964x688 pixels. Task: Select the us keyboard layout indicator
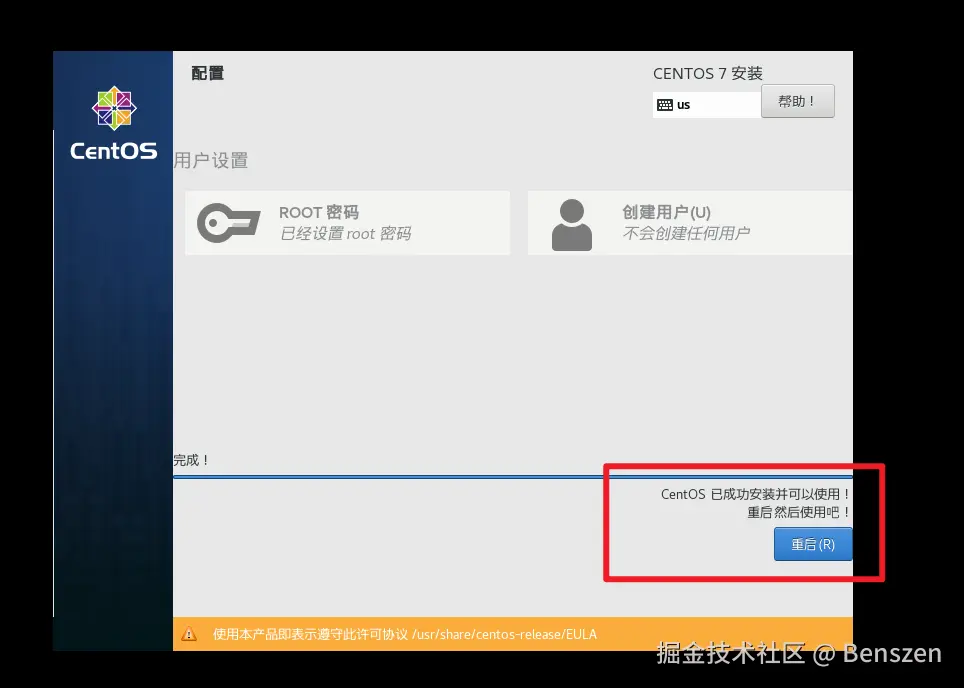(x=707, y=105)
